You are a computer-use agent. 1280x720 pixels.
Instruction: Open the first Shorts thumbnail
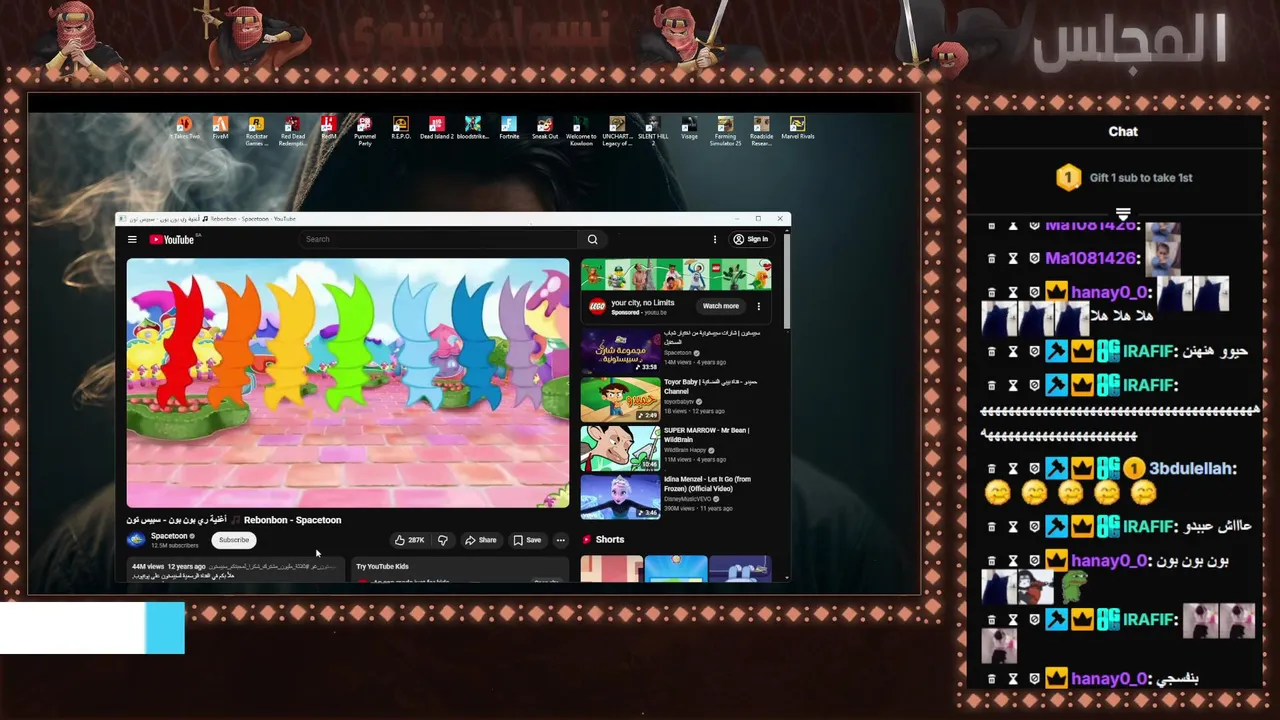(612, 569)
